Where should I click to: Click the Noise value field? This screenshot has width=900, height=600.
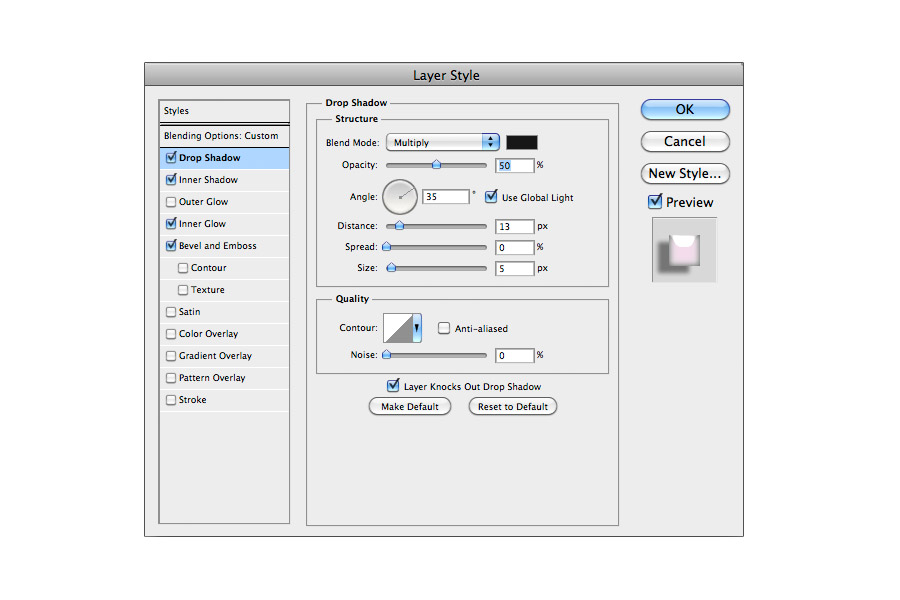click(514, 355)
